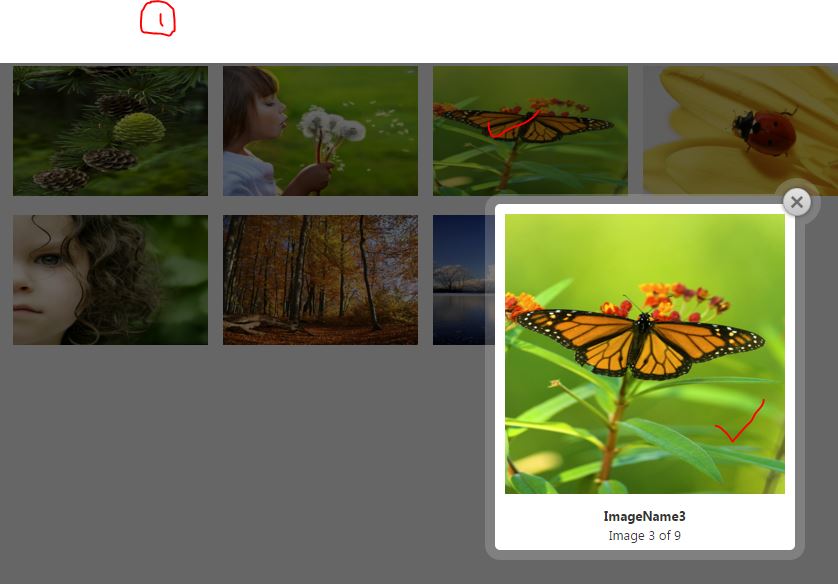Screen dimensions: 838x584
Task: Click the ImageName3 caption title
Action: [x=644, y=516]
